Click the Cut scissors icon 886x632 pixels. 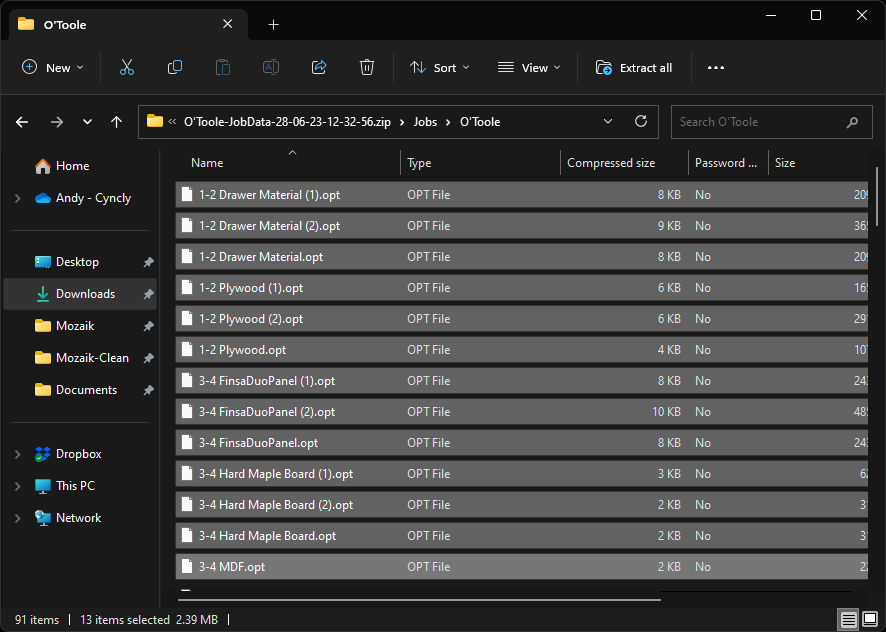click(x=126, y=67)
